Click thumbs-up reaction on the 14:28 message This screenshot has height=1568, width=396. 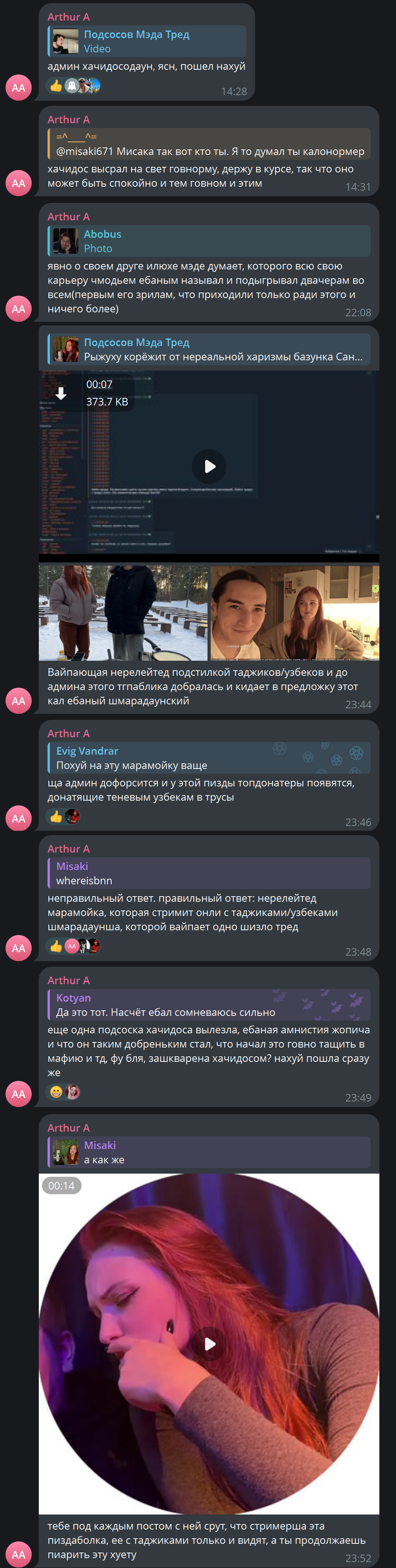pyautogui.click(x=57, y=86)
